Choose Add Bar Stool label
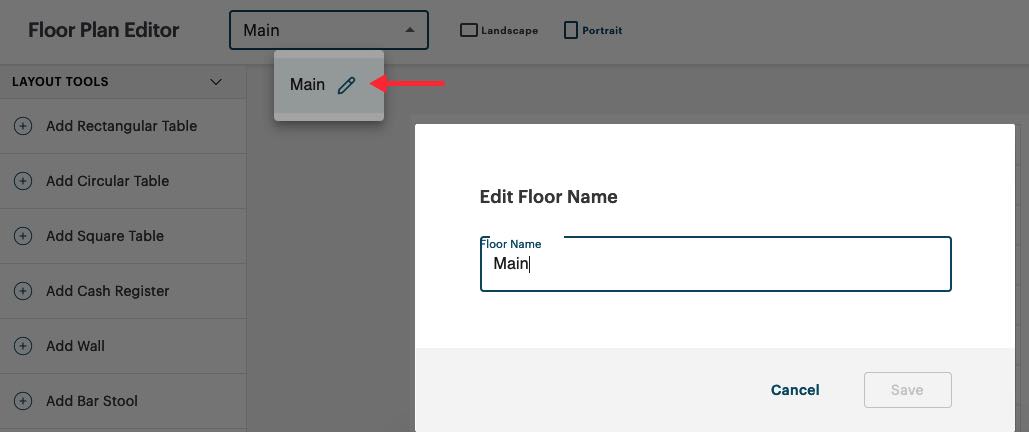The height and width of the screenshot is (432, 1029). (92, 401)
